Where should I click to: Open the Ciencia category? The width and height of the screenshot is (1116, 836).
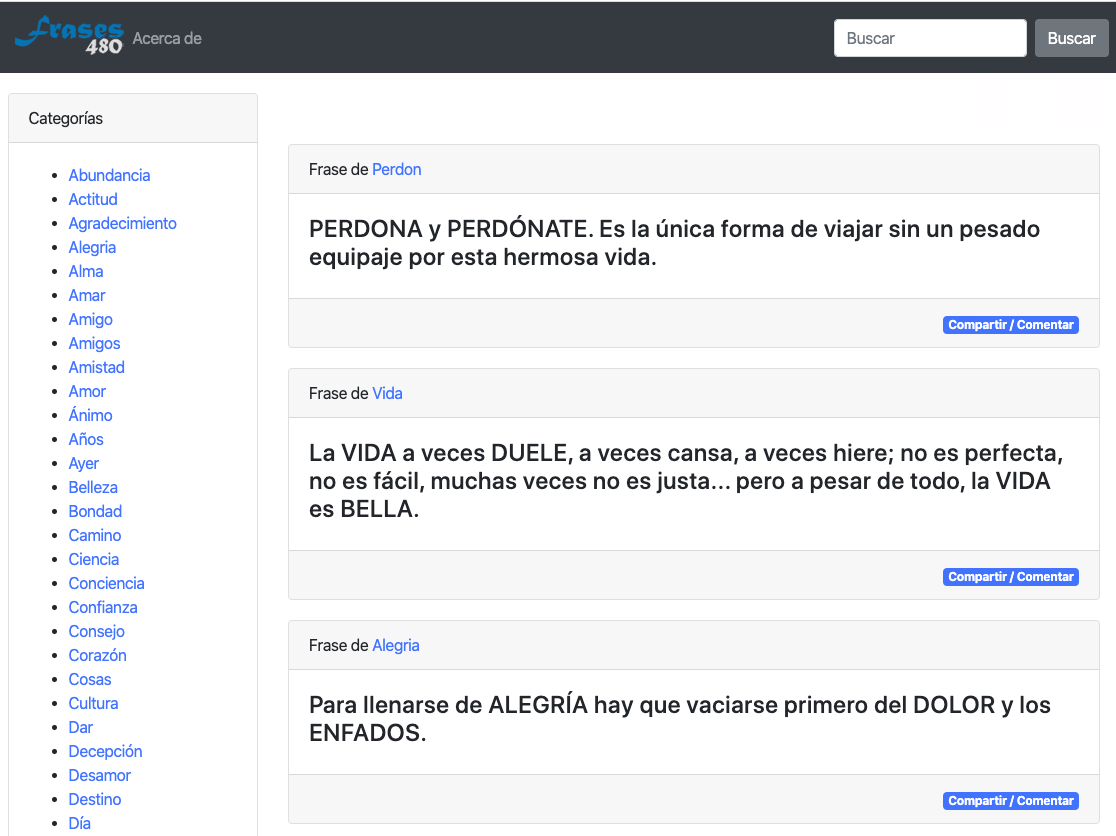pos(93,559)
